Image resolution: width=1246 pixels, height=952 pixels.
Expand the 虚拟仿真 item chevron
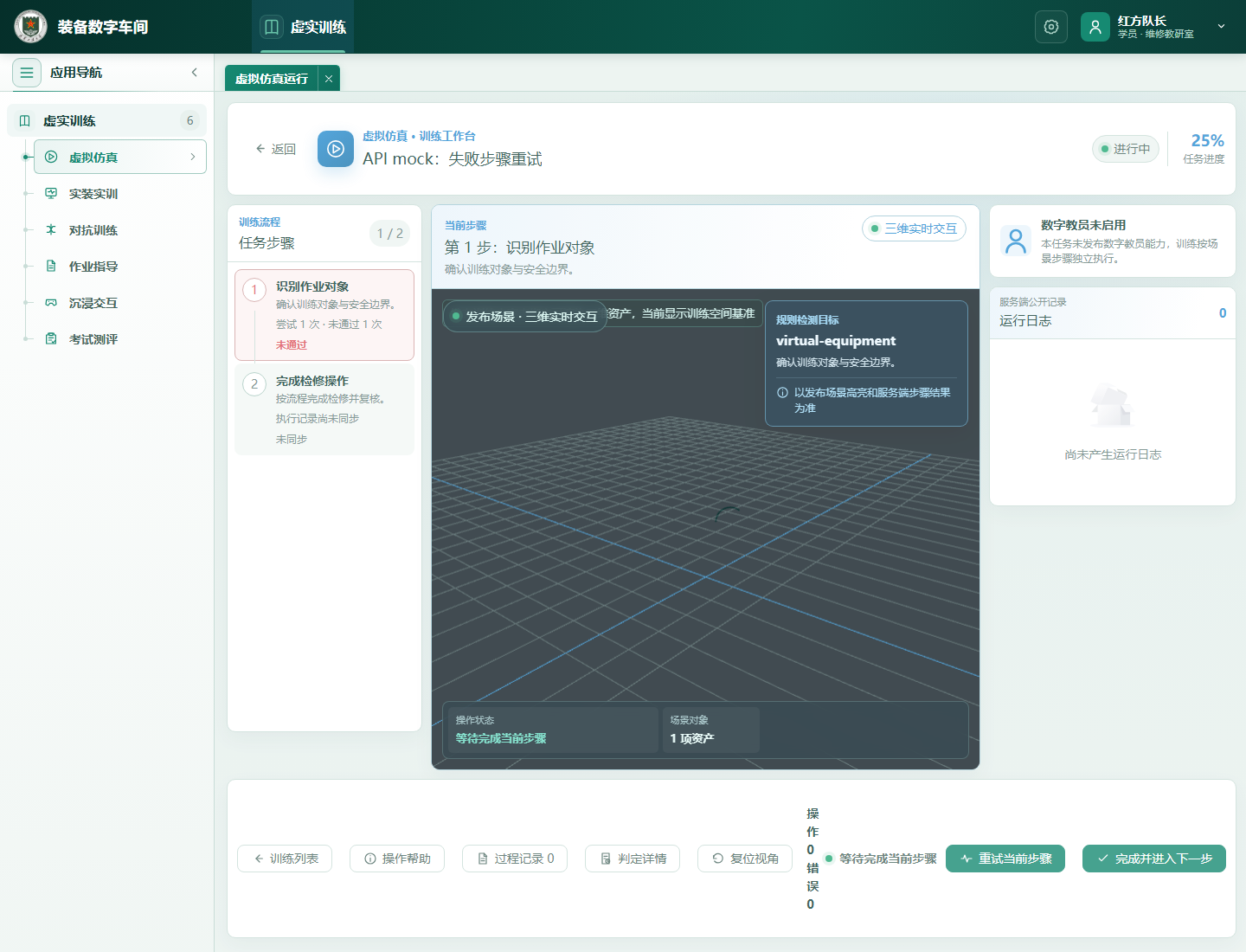(192, 157)
